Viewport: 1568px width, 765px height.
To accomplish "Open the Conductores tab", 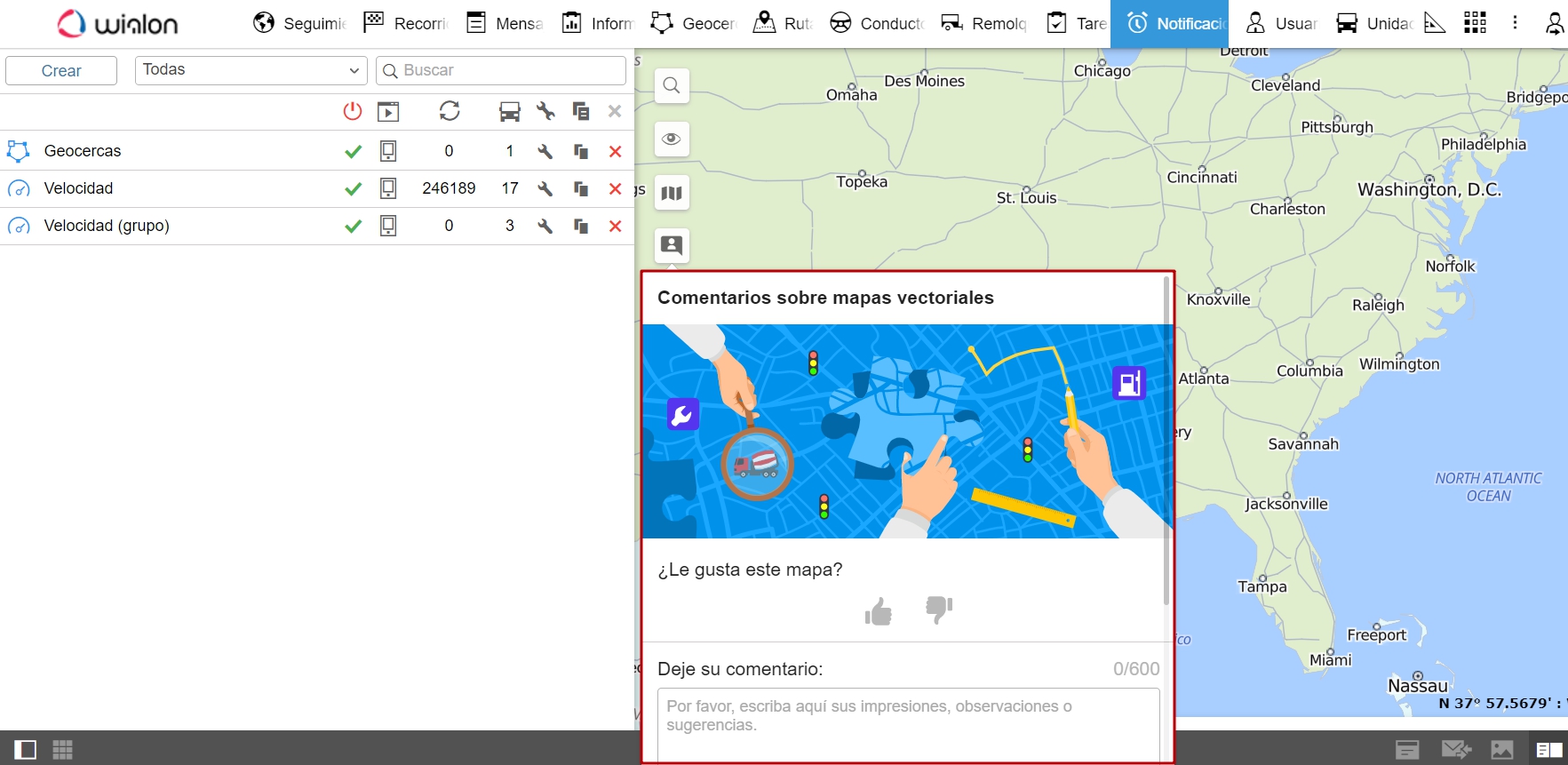I will pos(877,23).
